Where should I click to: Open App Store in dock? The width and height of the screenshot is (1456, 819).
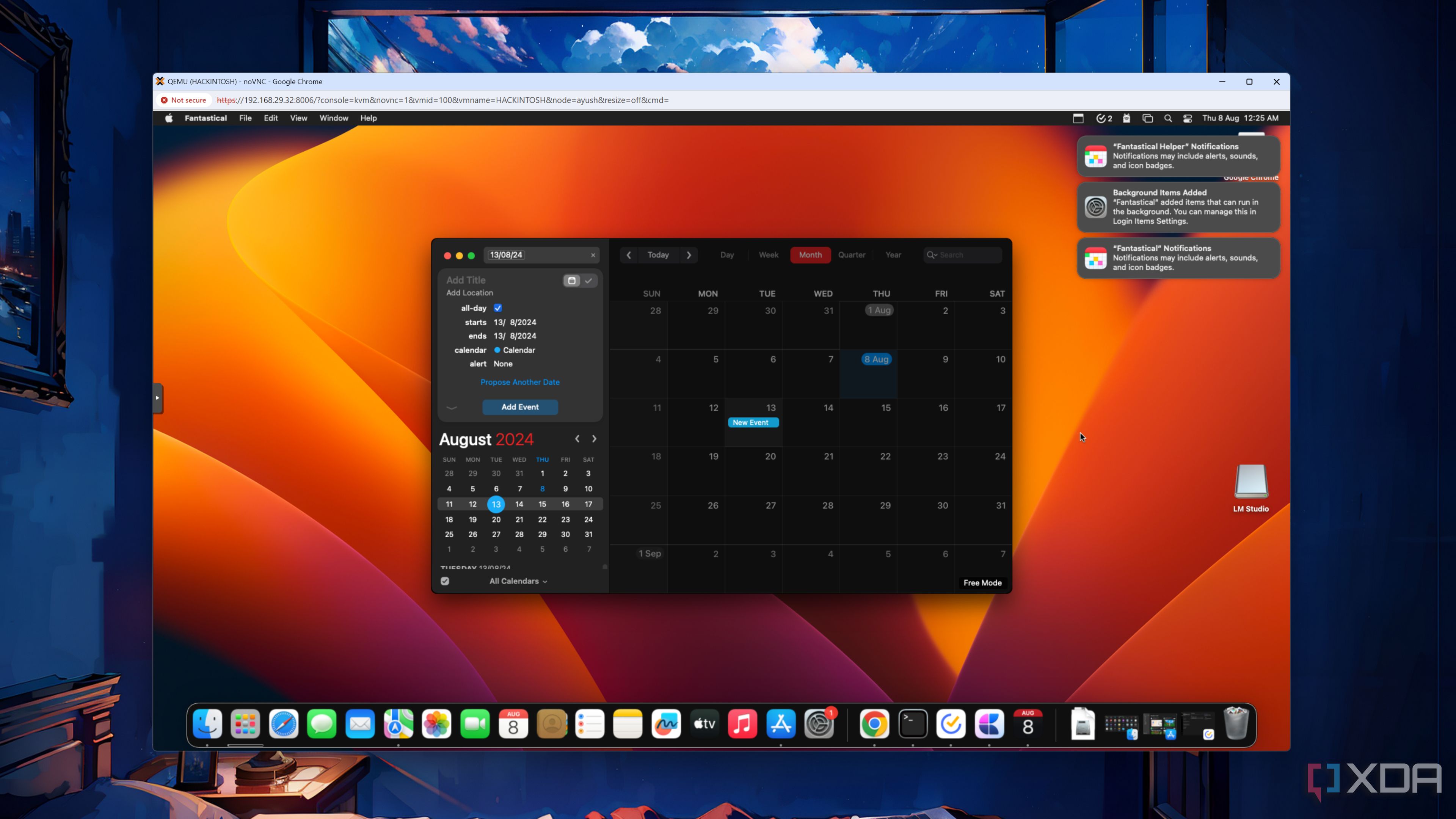(781, 724)
